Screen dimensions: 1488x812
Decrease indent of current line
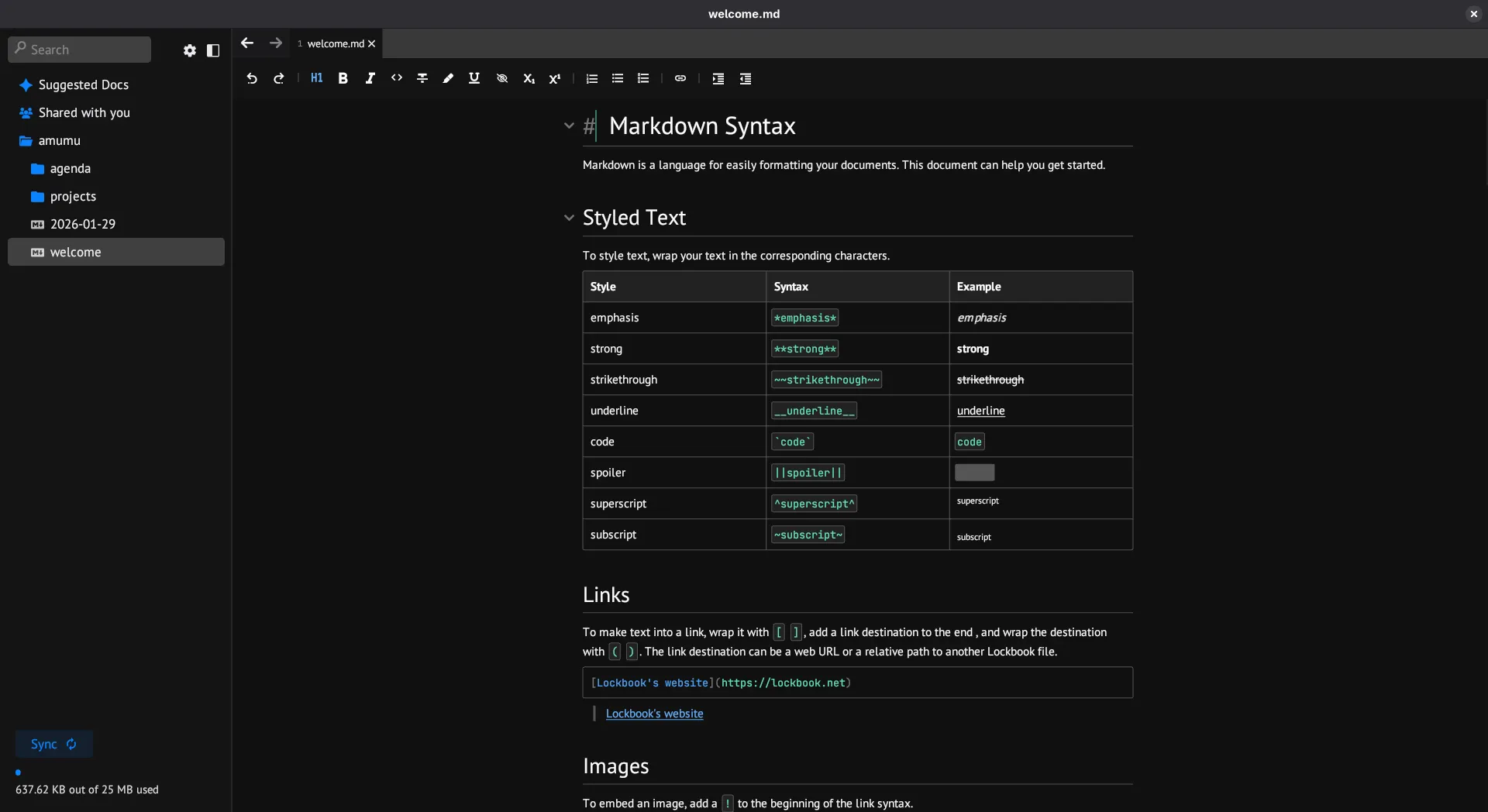[x=746, y=78]
